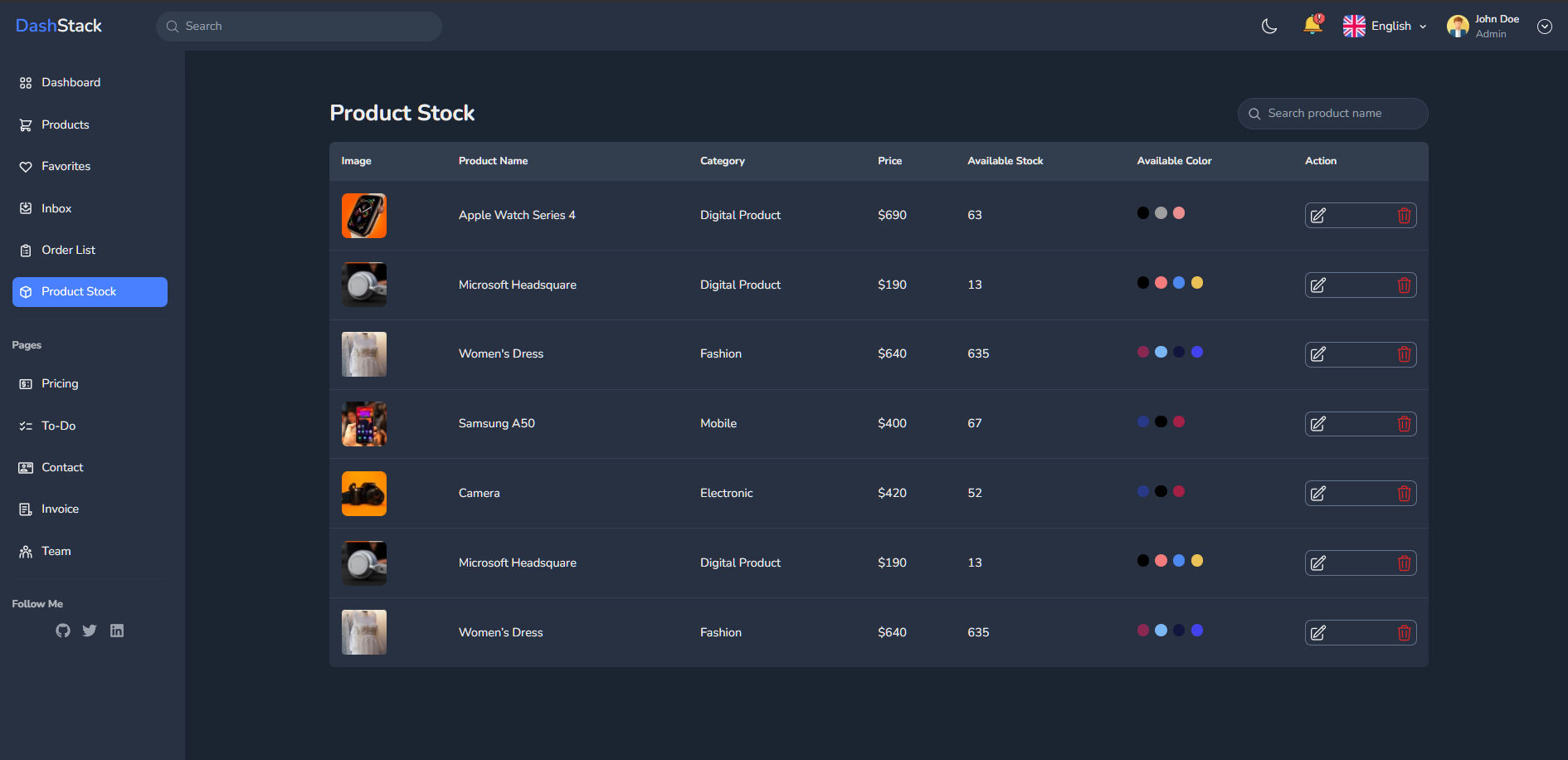Open the user account chevron menu
The width and height of the screenshot is (1568, 760).
[x=1545, y=26]
